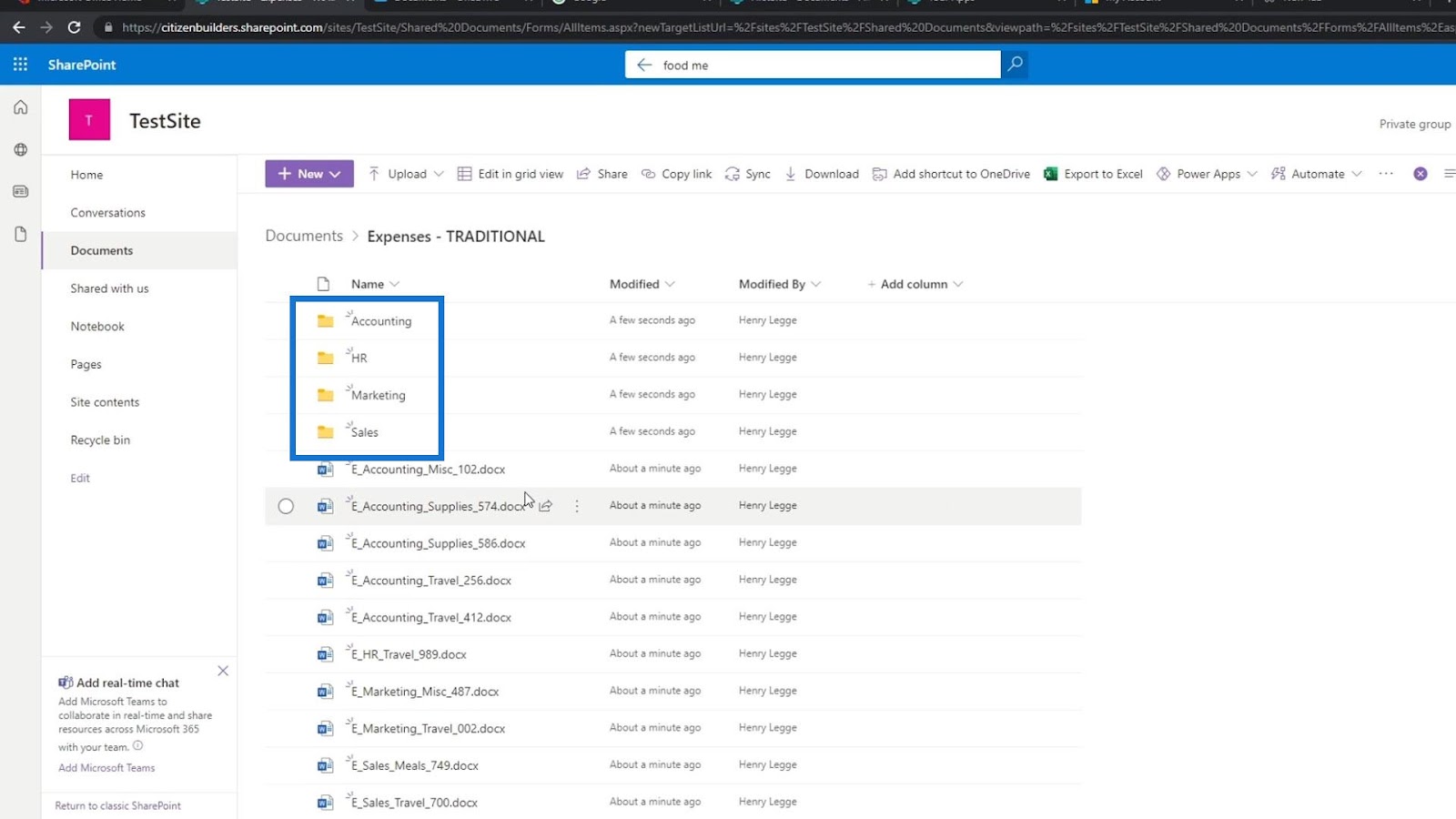Click Add column dropdown
Screen dimensions: 1456x819
(915, 284)
